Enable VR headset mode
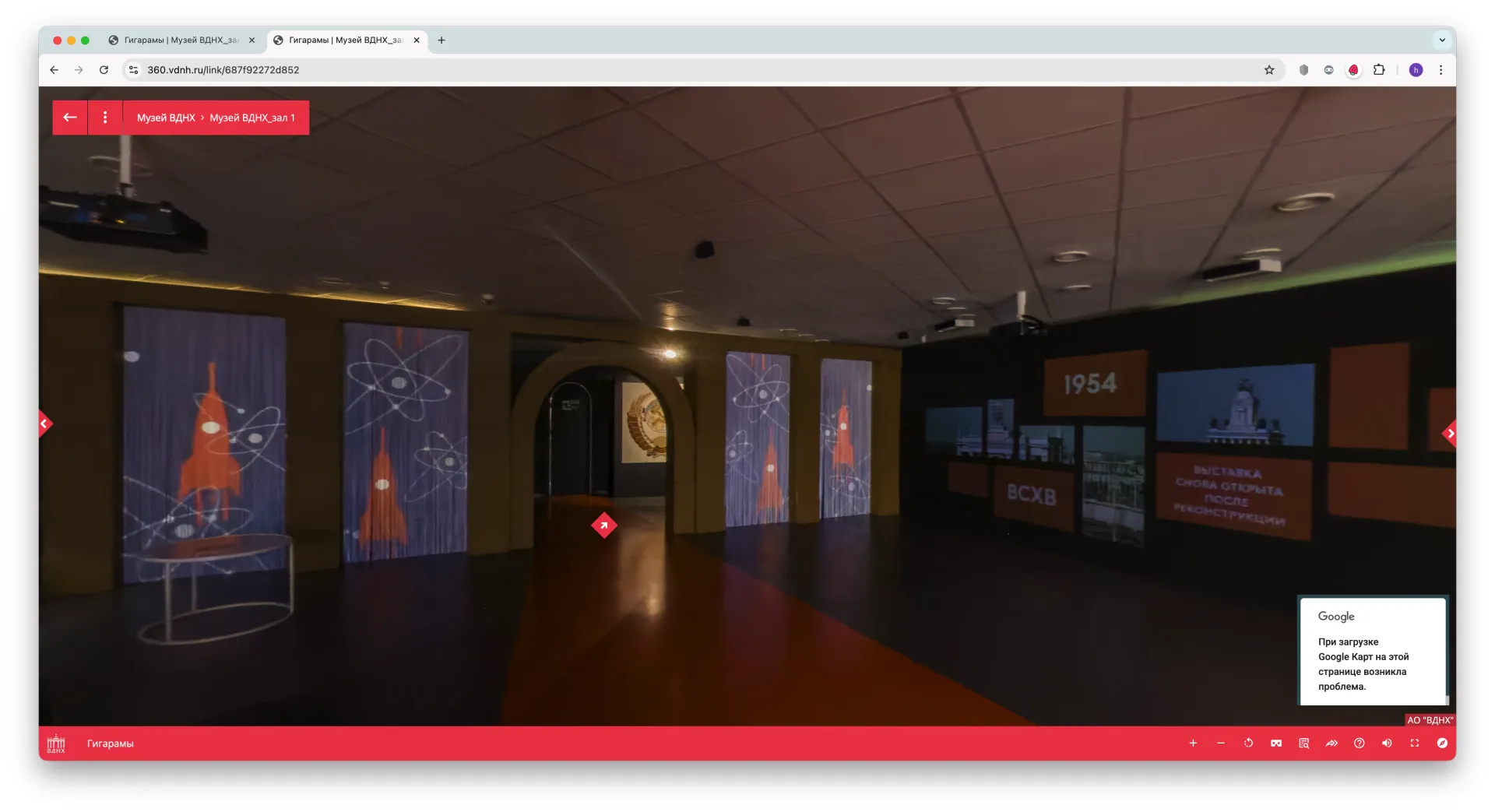 point(1275,743)
